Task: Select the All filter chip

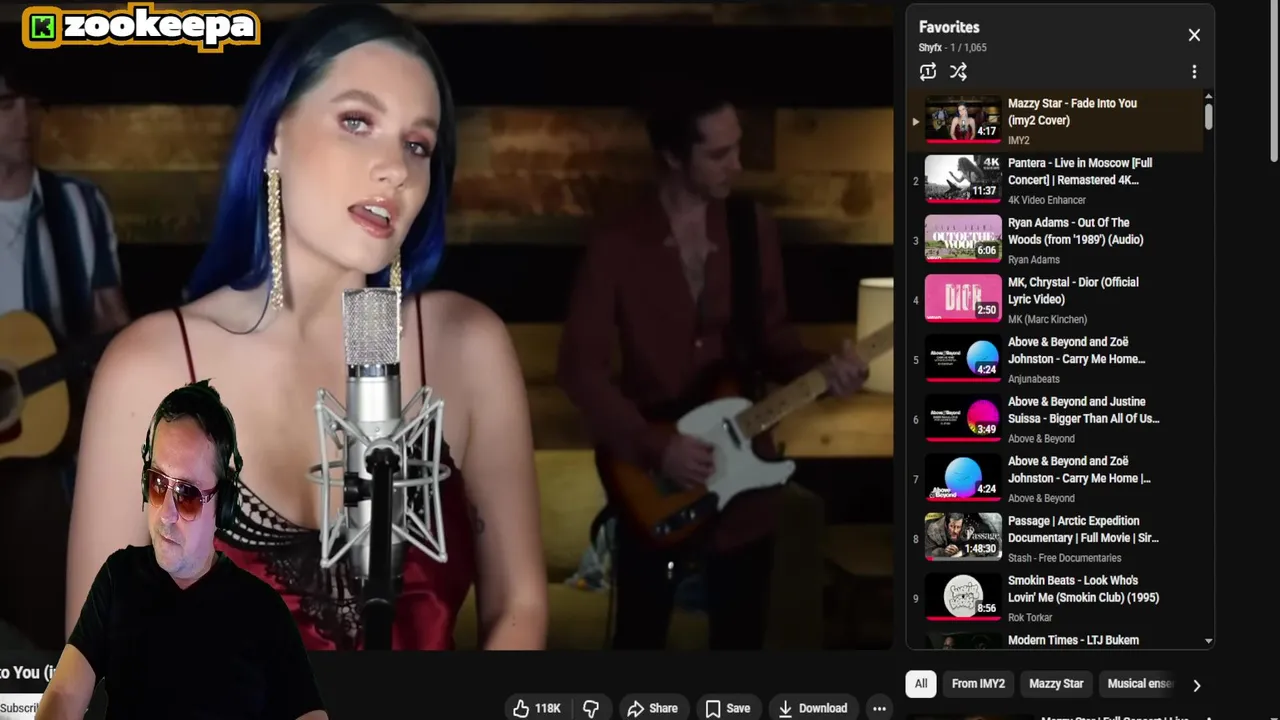Action: click(921, 684)
